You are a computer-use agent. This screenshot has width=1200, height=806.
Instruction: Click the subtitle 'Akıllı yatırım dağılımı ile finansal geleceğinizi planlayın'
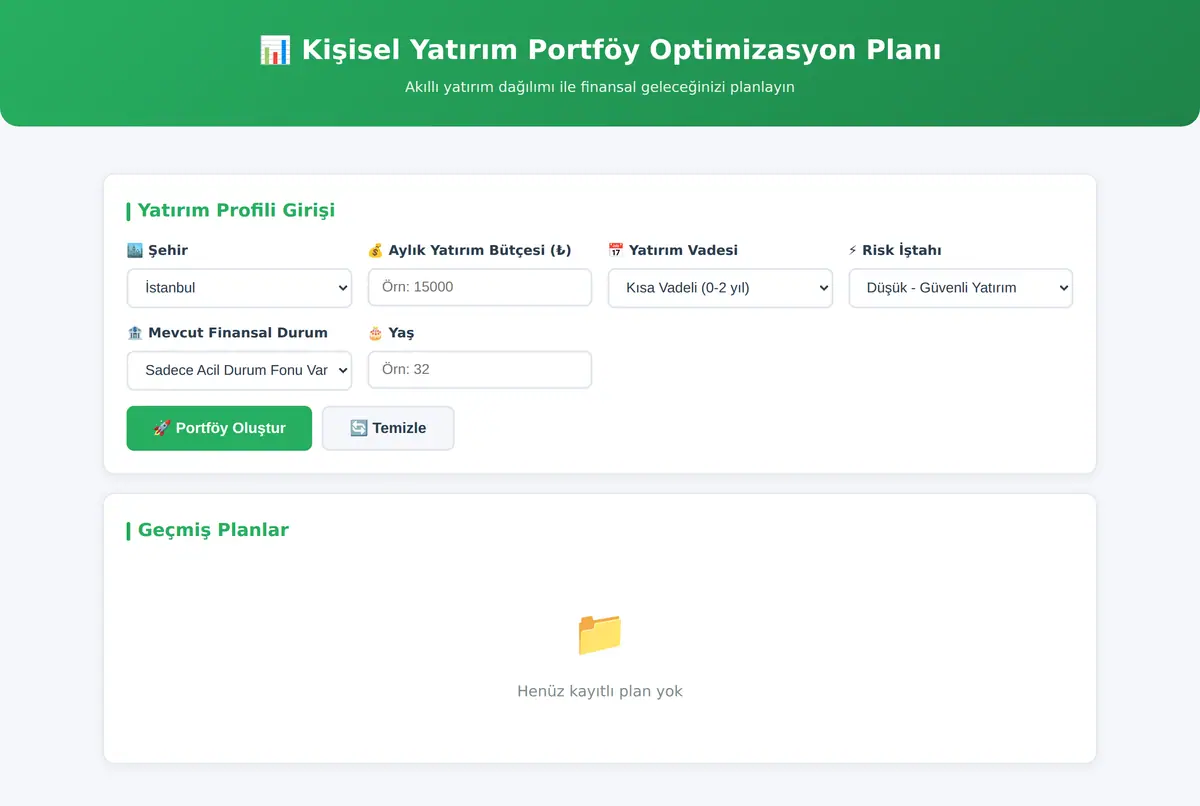600,87
